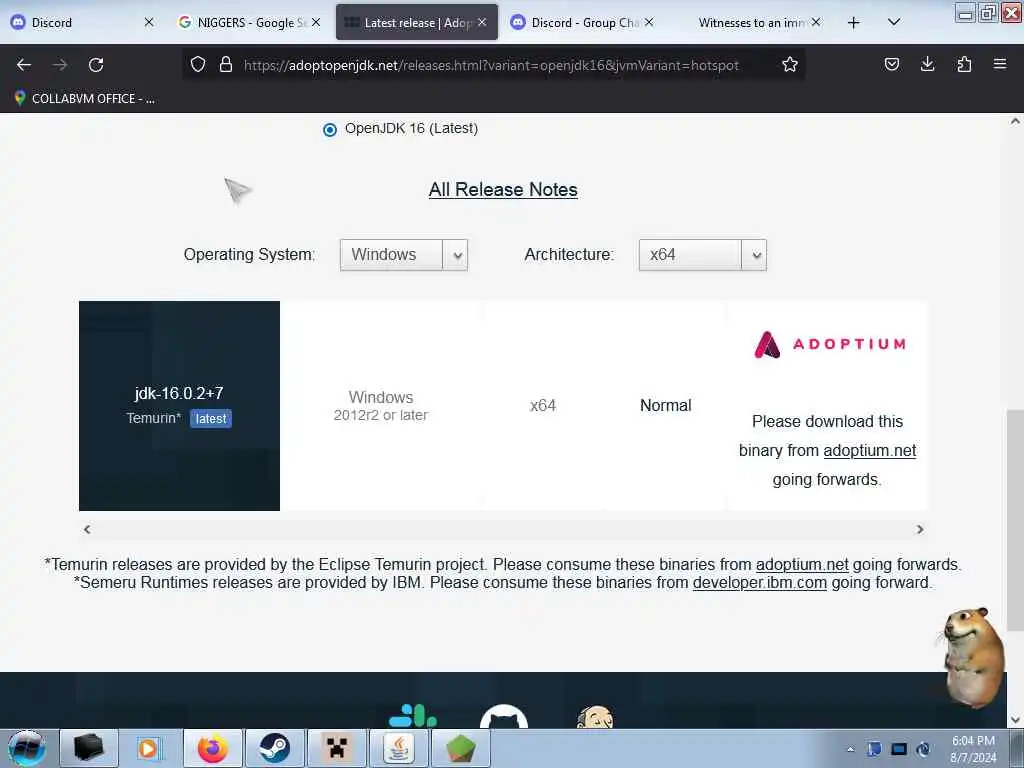Switch to the Witnesses tab

click(x=751, y=22)
